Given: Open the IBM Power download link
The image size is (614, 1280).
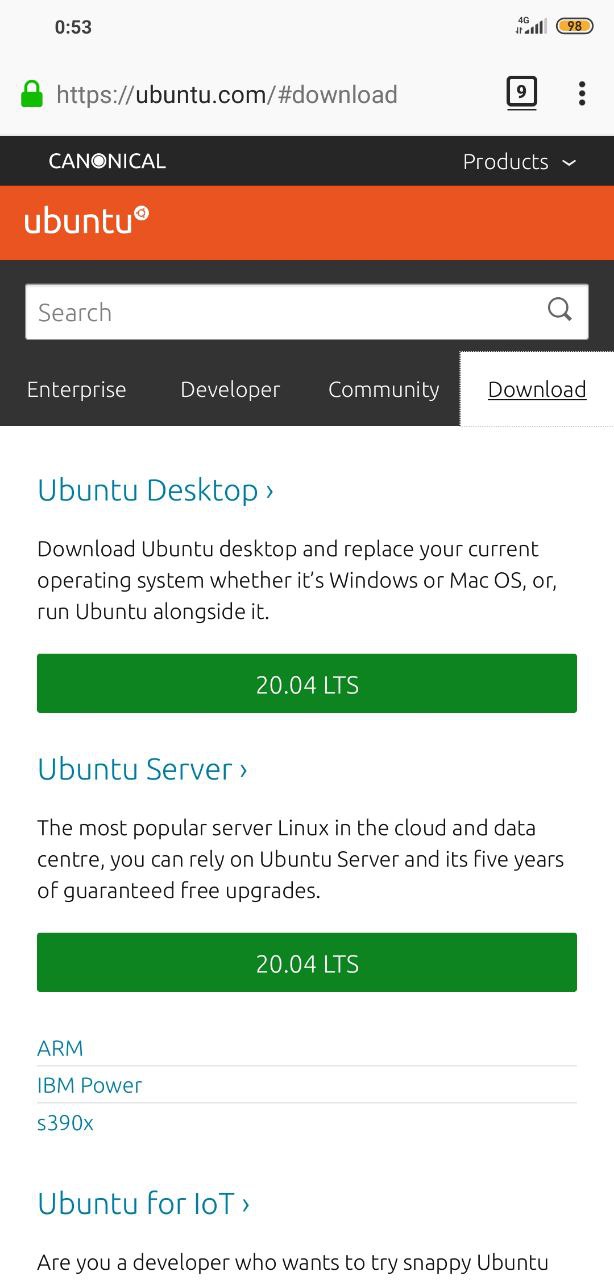Looking at the screenshot, I should tap(90, 1085).
